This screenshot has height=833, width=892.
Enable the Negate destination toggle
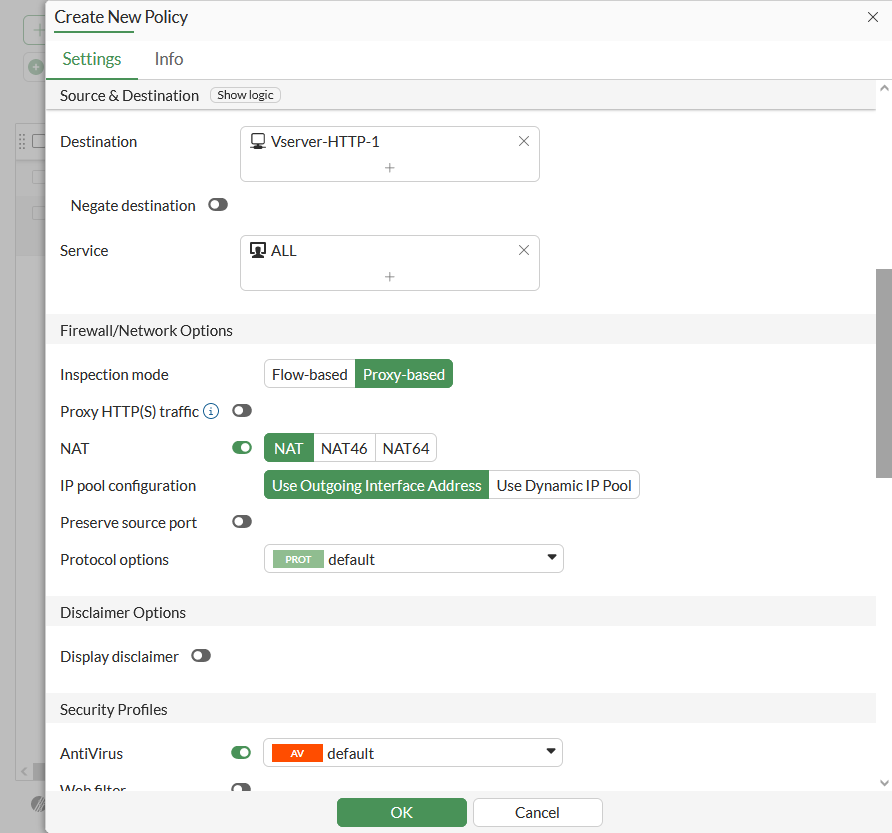pos(217,205)
